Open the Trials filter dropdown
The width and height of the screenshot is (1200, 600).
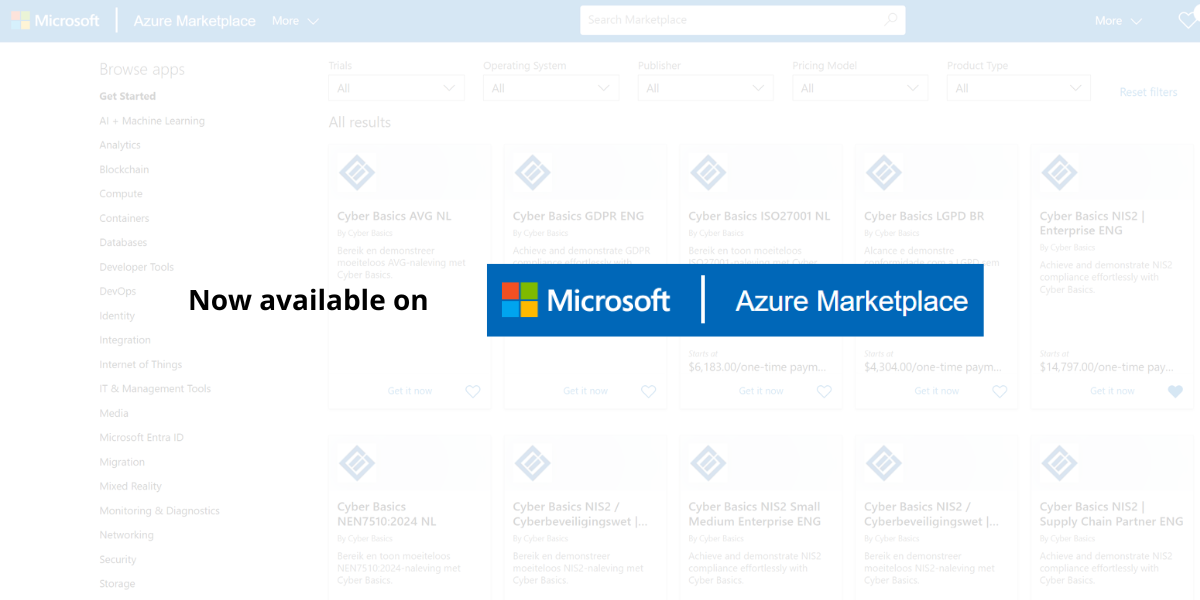[396, 88]
